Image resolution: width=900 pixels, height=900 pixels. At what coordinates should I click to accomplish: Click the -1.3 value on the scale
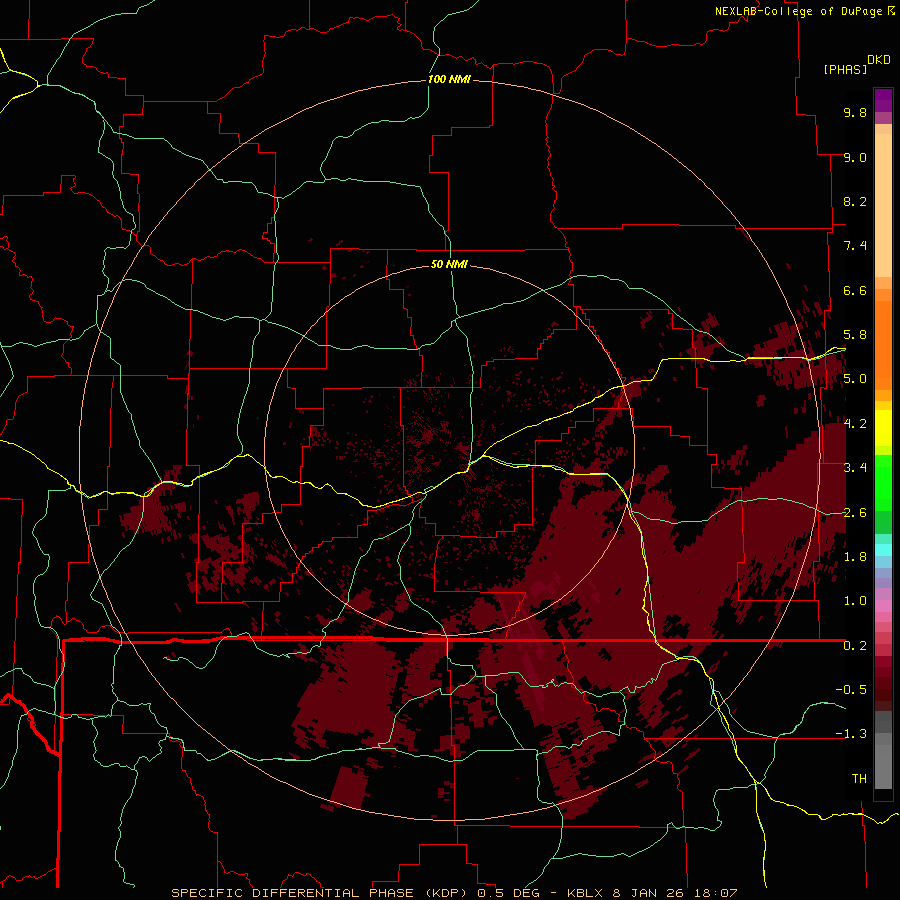tap(851, 734)
